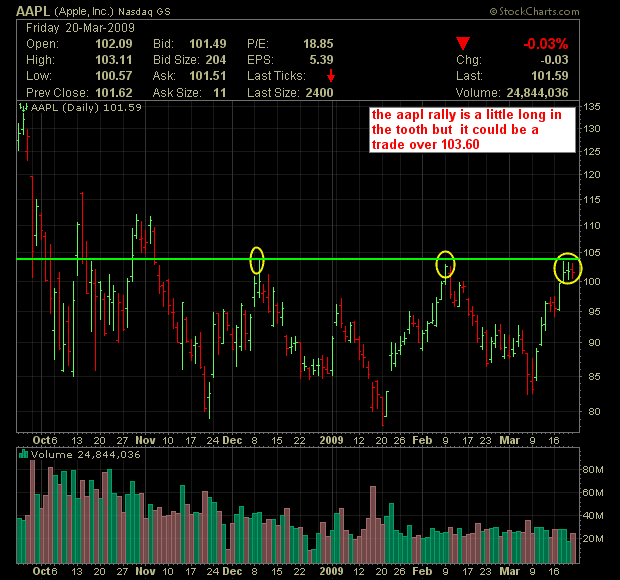Click the Prev Close value 101.62
The height and width of the screenshot is (580, 620).
(x=114, y=93)
